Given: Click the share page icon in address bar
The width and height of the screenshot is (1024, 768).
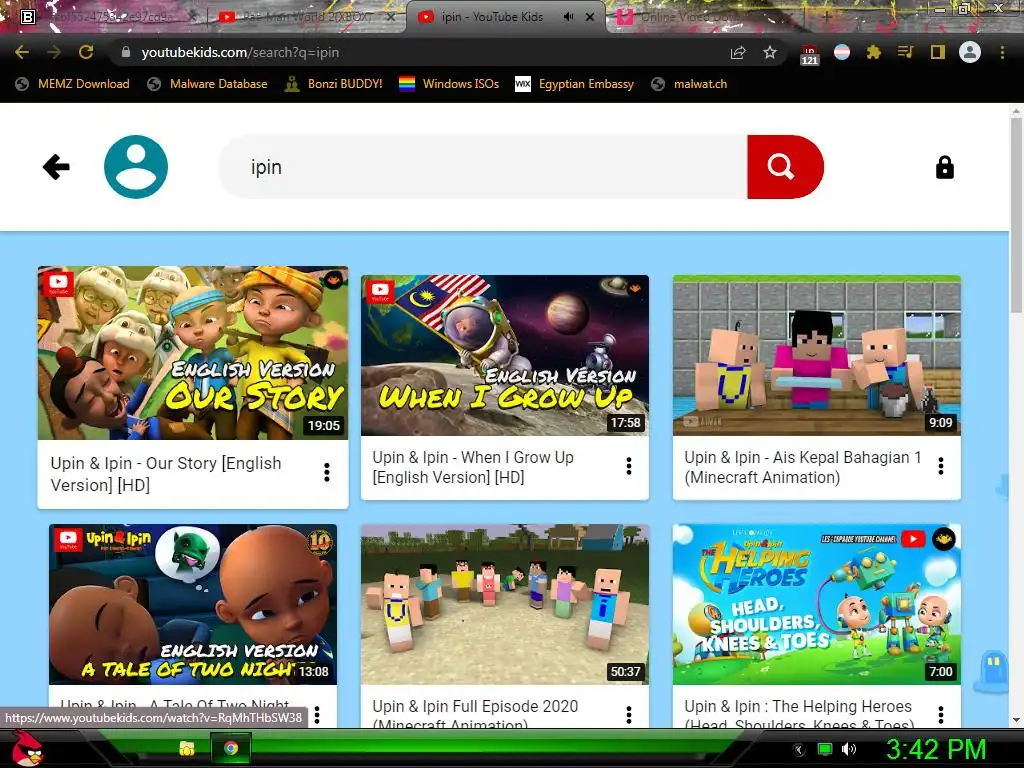Looking at the screenshot, I should [738, 52].
